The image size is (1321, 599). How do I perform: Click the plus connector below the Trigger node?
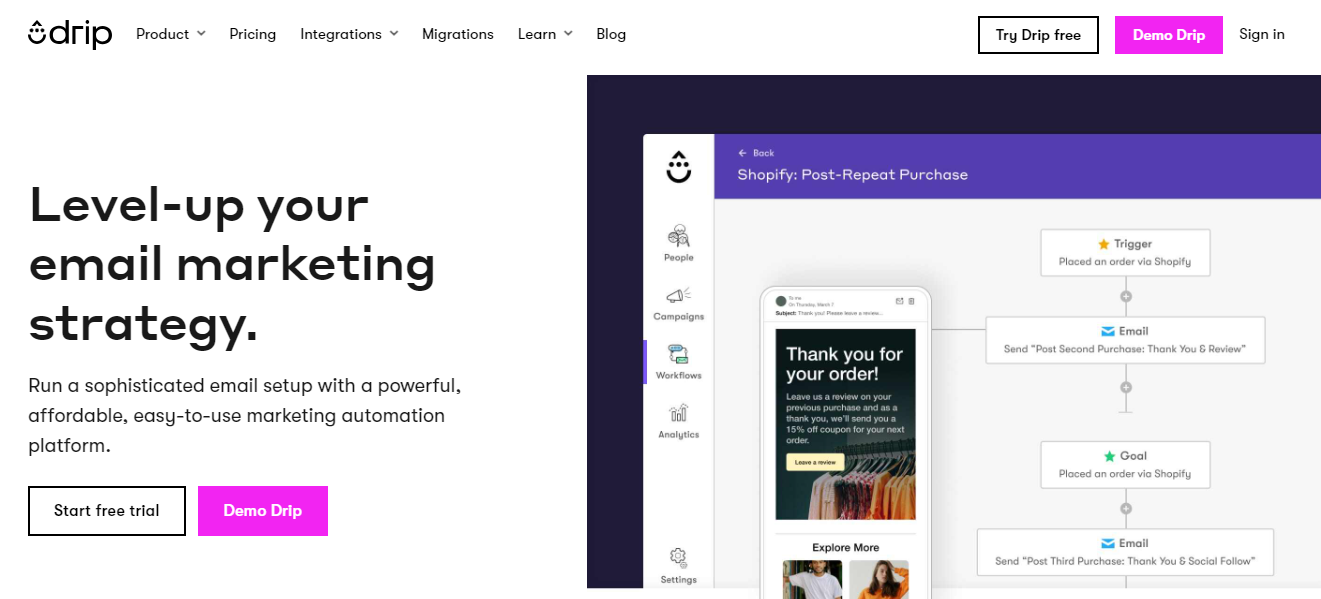1126,297
